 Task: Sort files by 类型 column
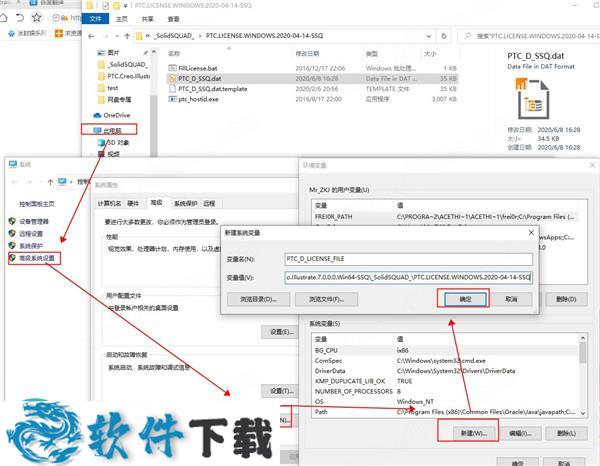[372, 54]
